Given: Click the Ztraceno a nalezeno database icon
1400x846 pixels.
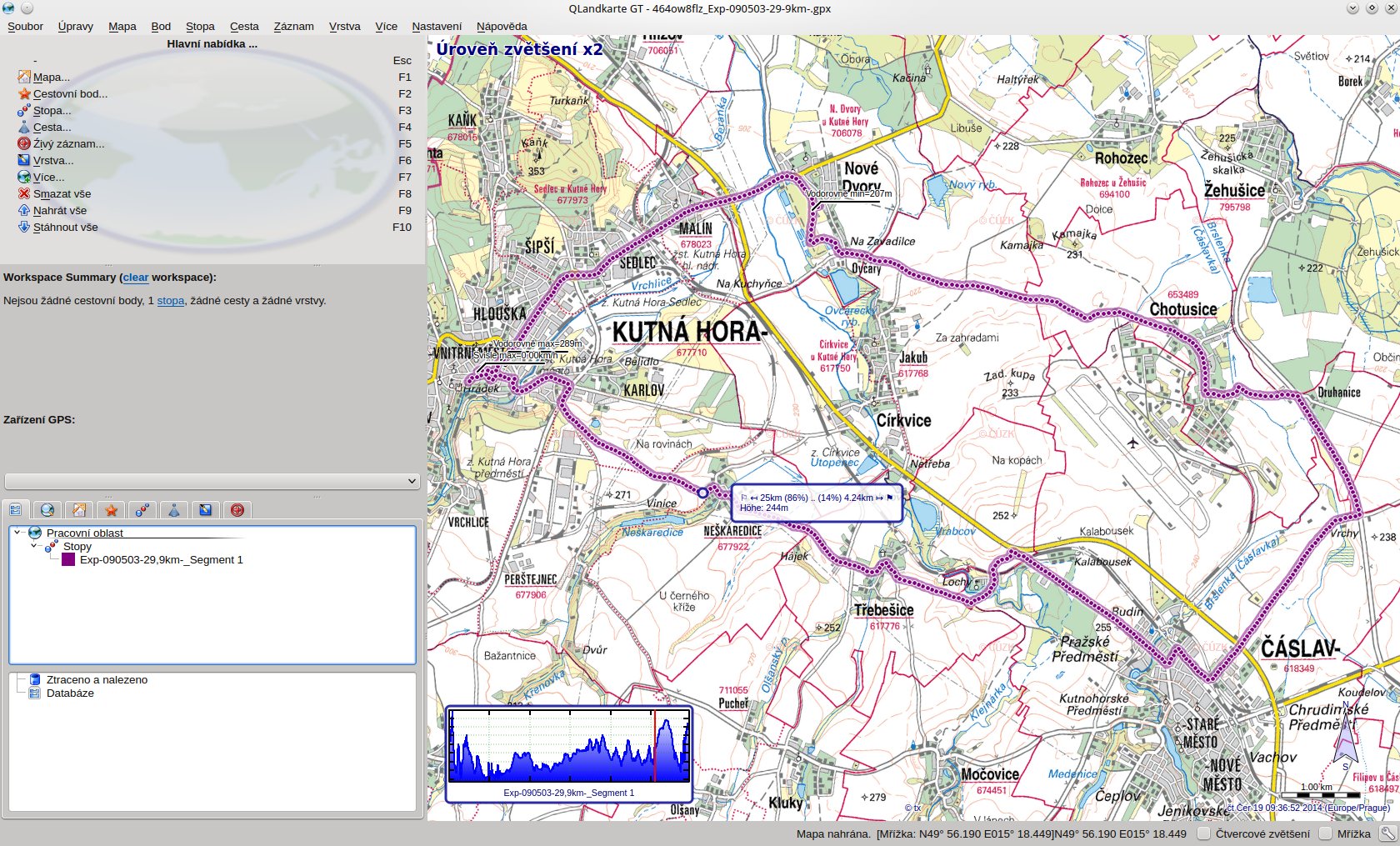Looking at the screenshot, I should tap(35, 679).
